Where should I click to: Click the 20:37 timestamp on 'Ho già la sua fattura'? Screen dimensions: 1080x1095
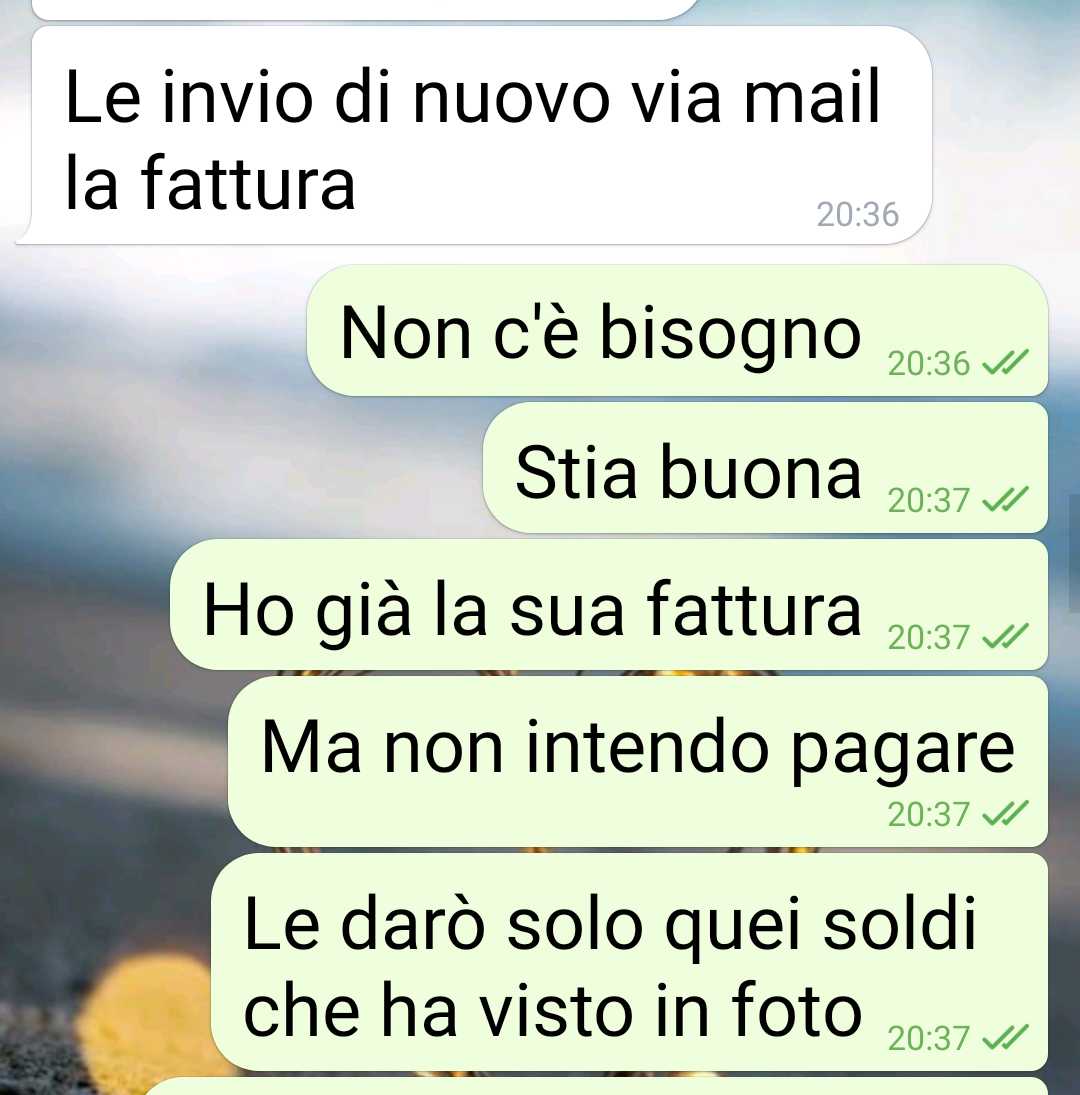coord(929,637)
